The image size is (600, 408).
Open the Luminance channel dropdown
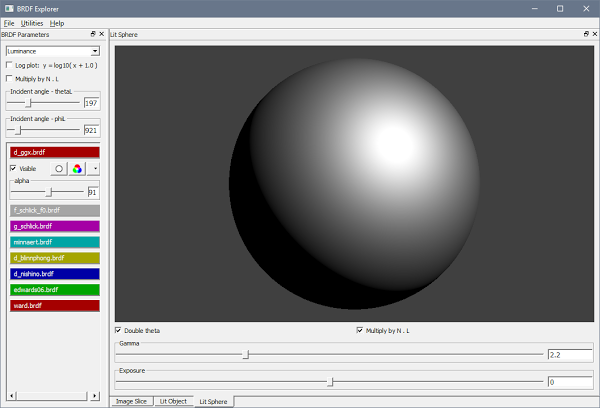point(52,50)
